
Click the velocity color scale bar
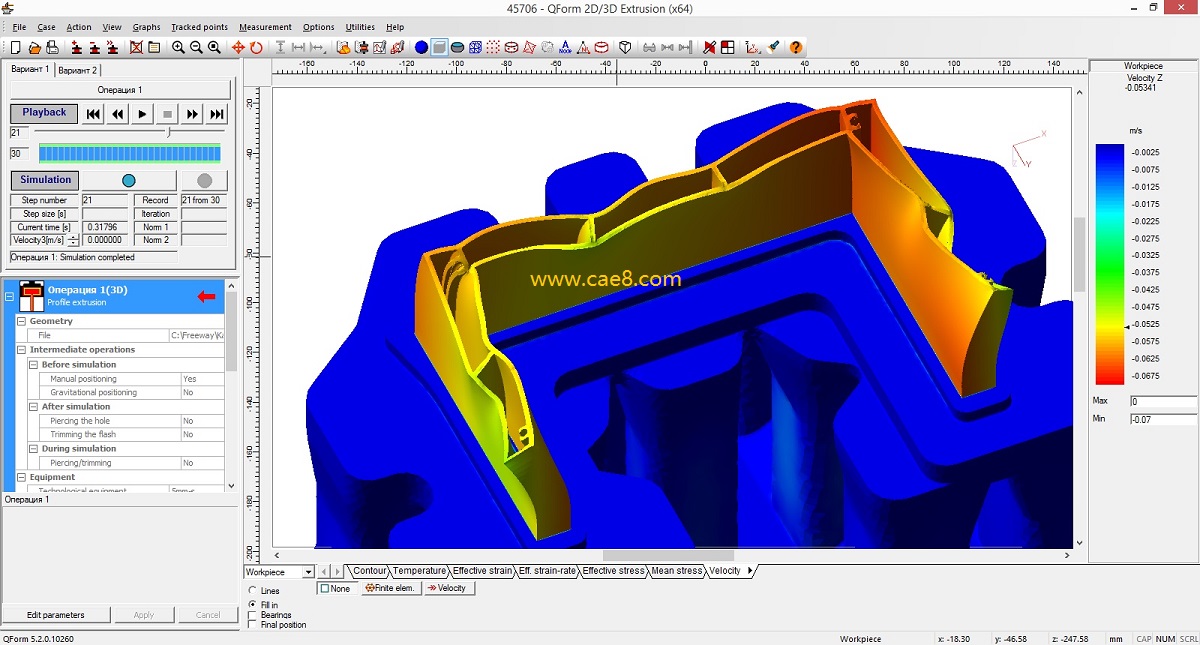pos(1109,264)
